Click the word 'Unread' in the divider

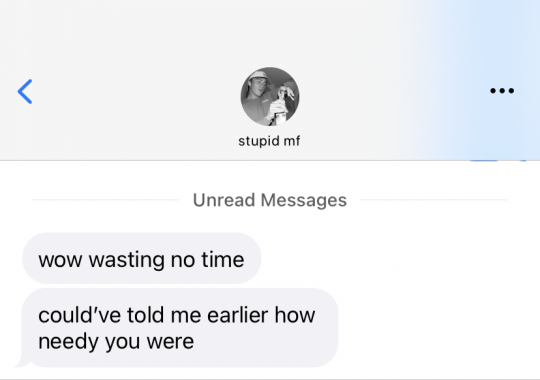(224, 200)
